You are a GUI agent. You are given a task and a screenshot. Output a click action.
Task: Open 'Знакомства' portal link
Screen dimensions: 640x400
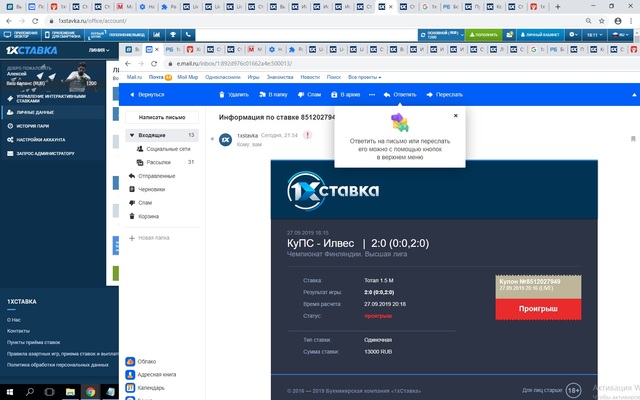[x=280, y=77]
